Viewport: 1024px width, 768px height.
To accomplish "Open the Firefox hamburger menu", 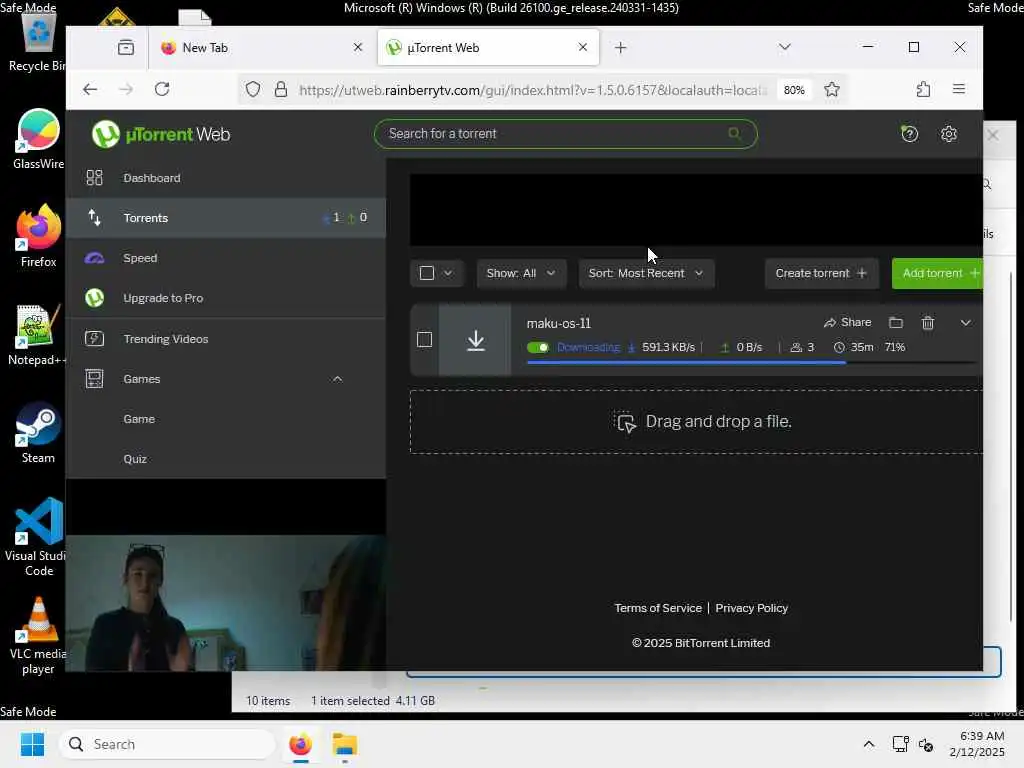I will pos(958,89).
